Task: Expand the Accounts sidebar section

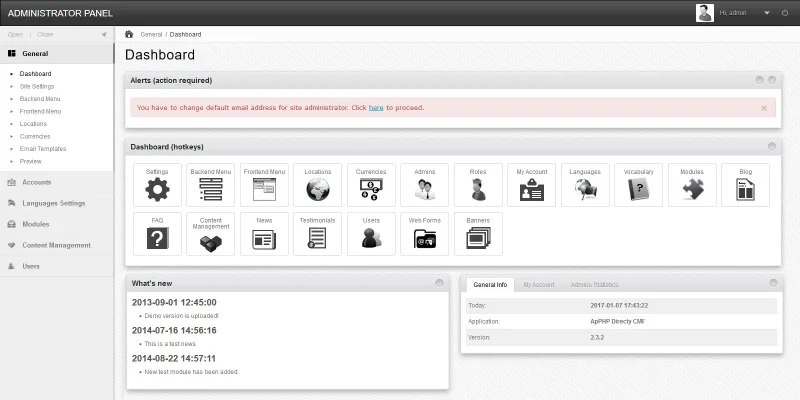Action: click(57, 182)
